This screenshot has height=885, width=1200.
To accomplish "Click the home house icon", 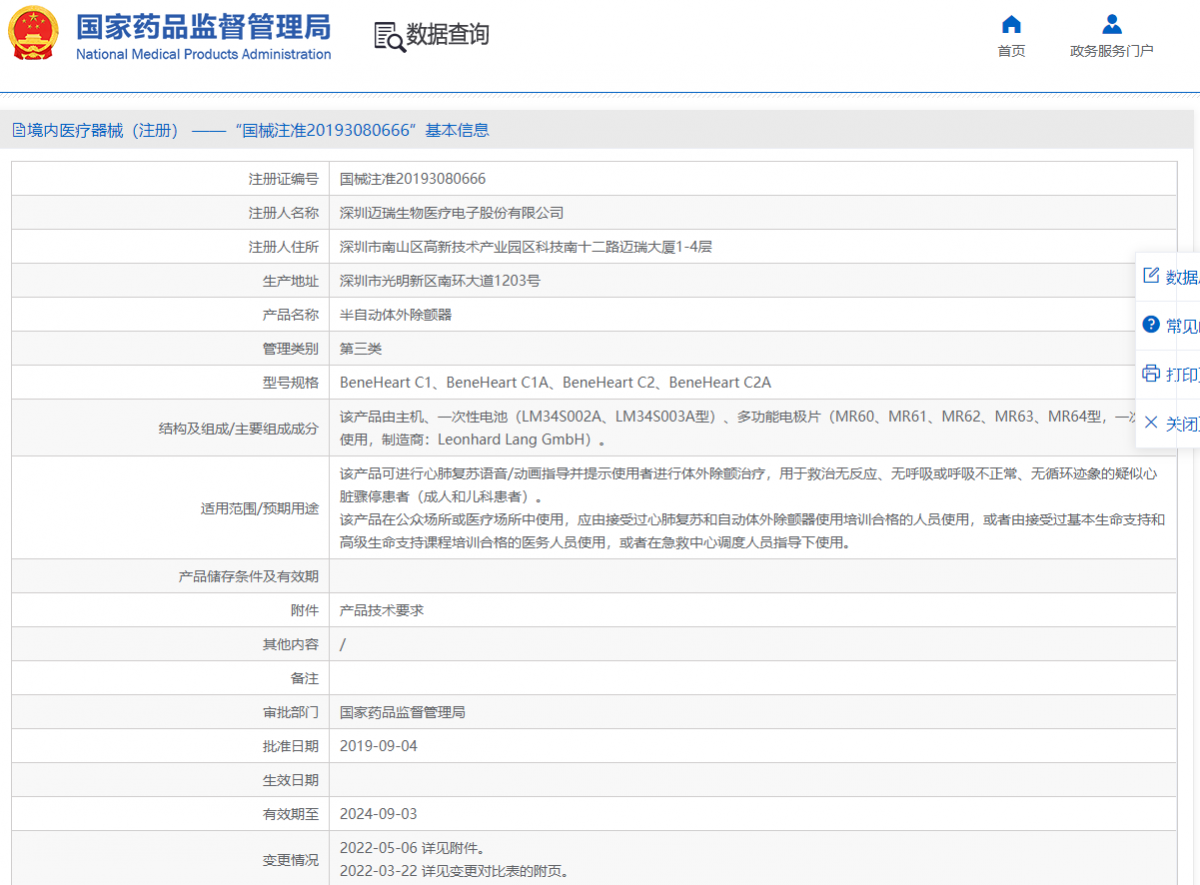I will [x=1011, y=25].
